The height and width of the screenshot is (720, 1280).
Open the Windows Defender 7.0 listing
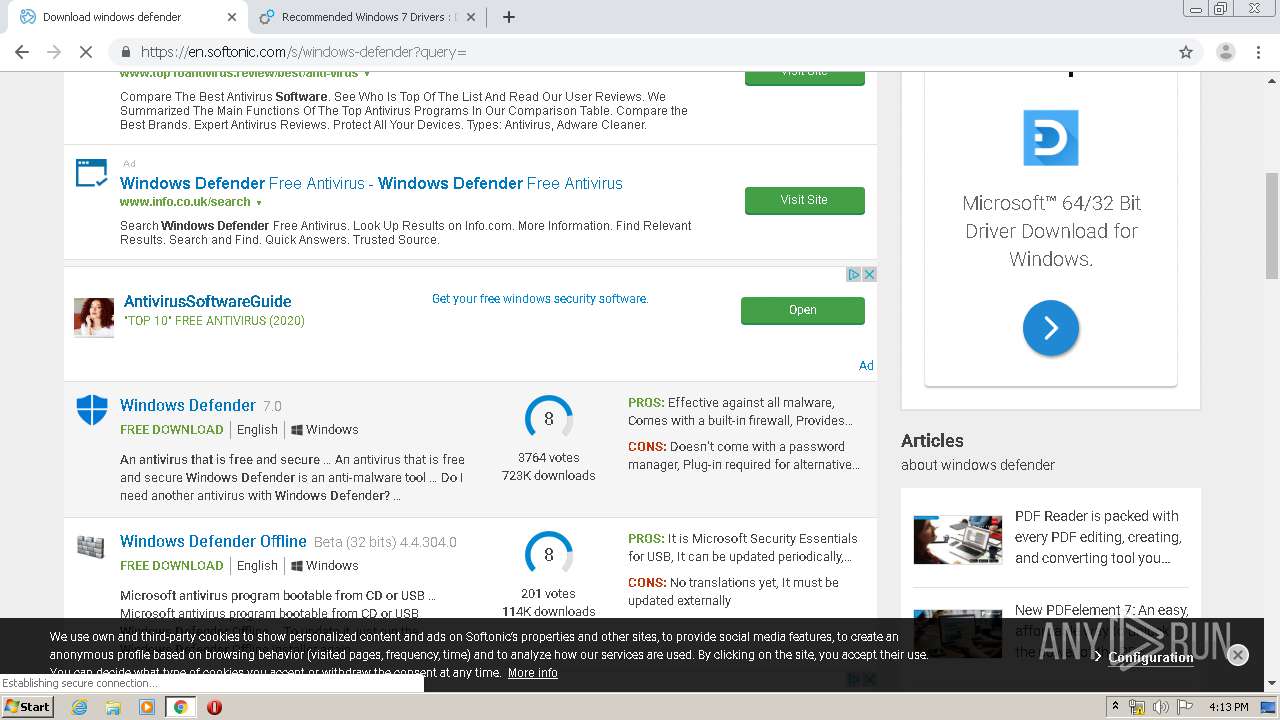pyautogui.click(x=188, y=405)
